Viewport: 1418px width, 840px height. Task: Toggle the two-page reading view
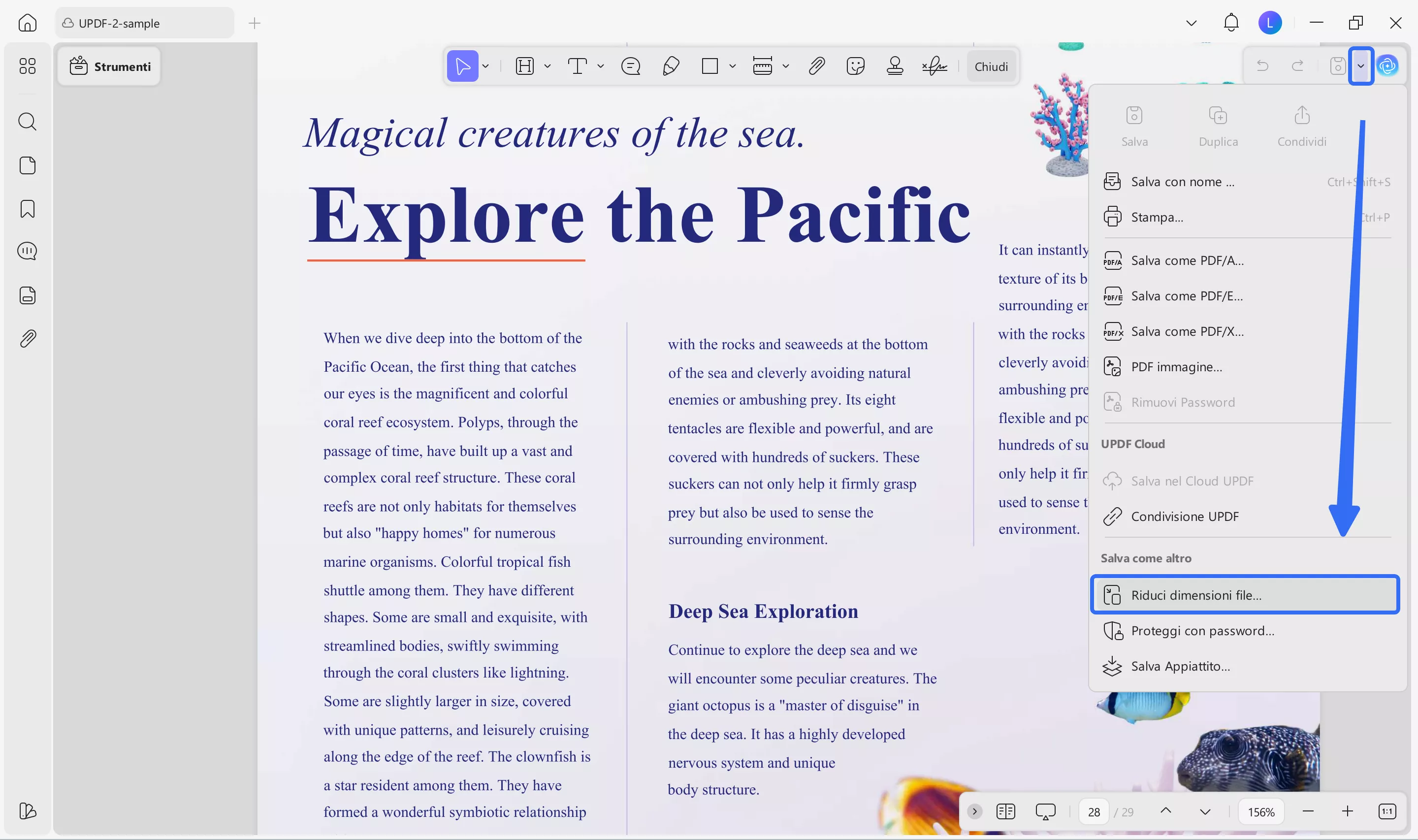(x=1005, y=811)
